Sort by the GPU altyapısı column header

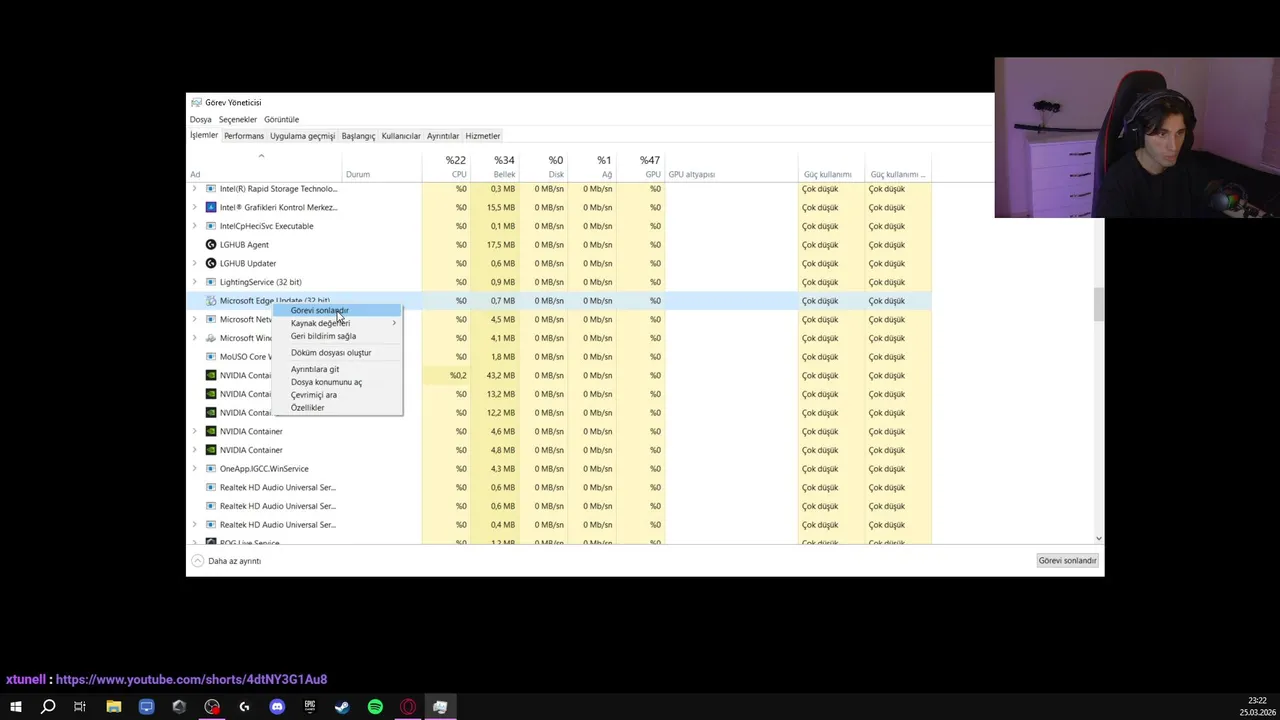731,166
